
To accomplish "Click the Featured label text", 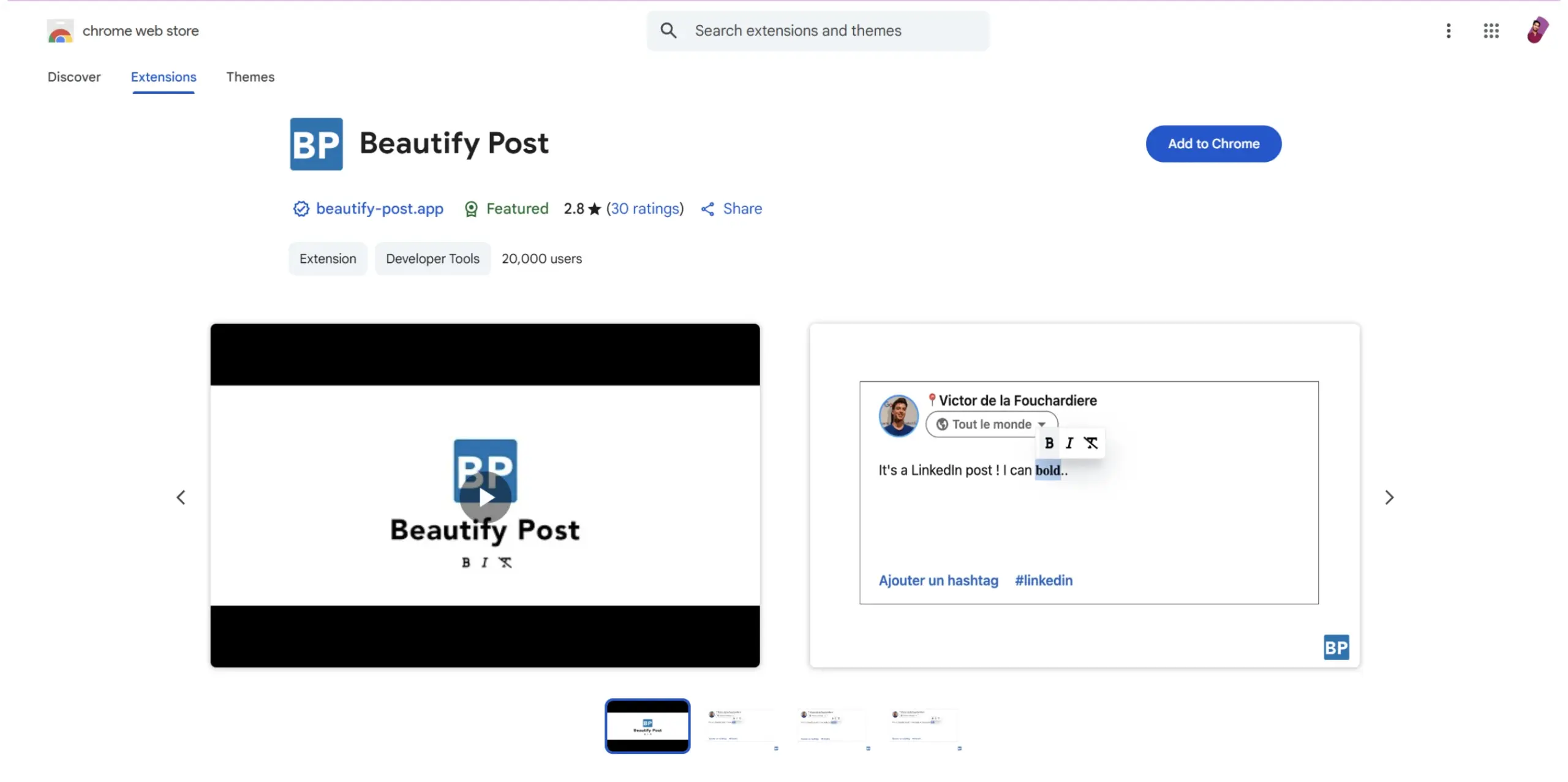I will click(517, 208).
